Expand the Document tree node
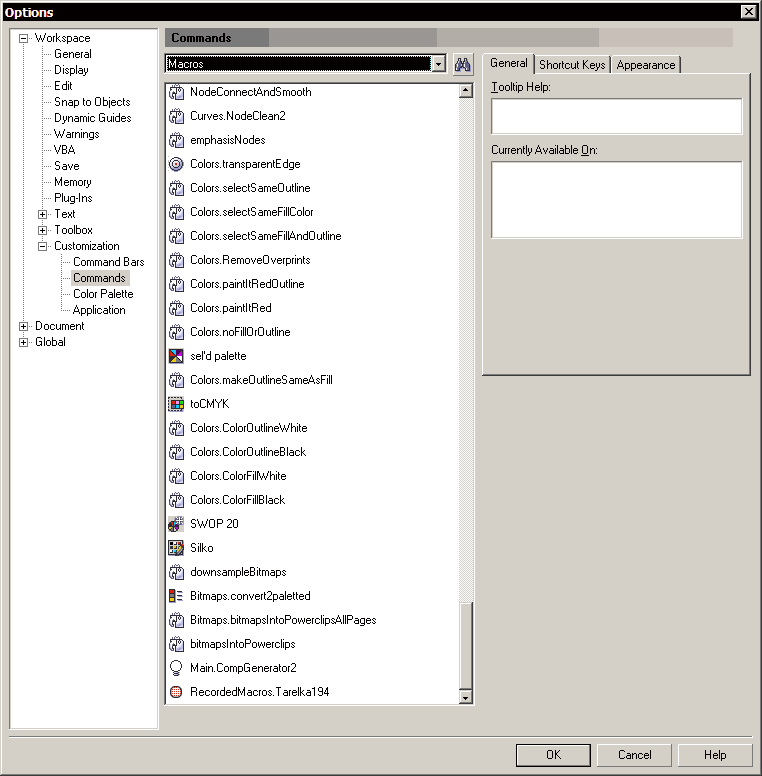Viewport: 762px width, 776px height. 23,326
